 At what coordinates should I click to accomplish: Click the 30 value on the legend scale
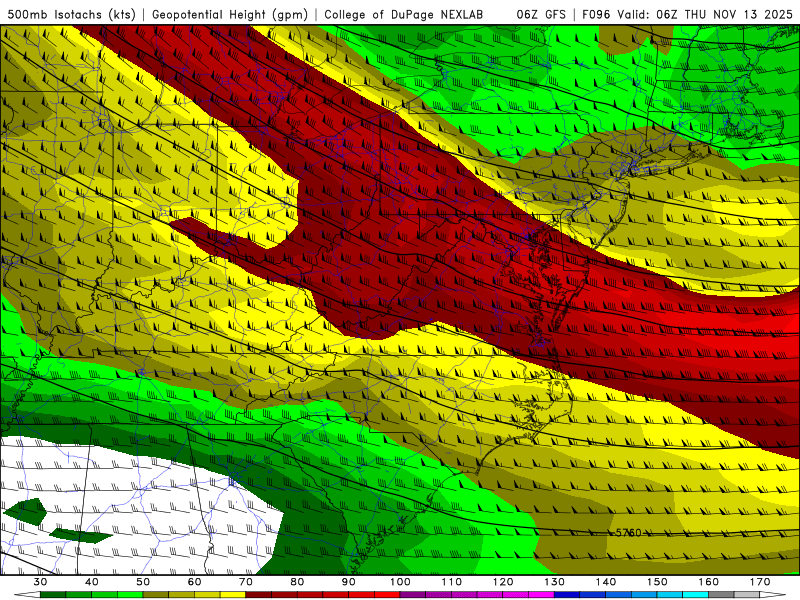(x=40, y=582)
